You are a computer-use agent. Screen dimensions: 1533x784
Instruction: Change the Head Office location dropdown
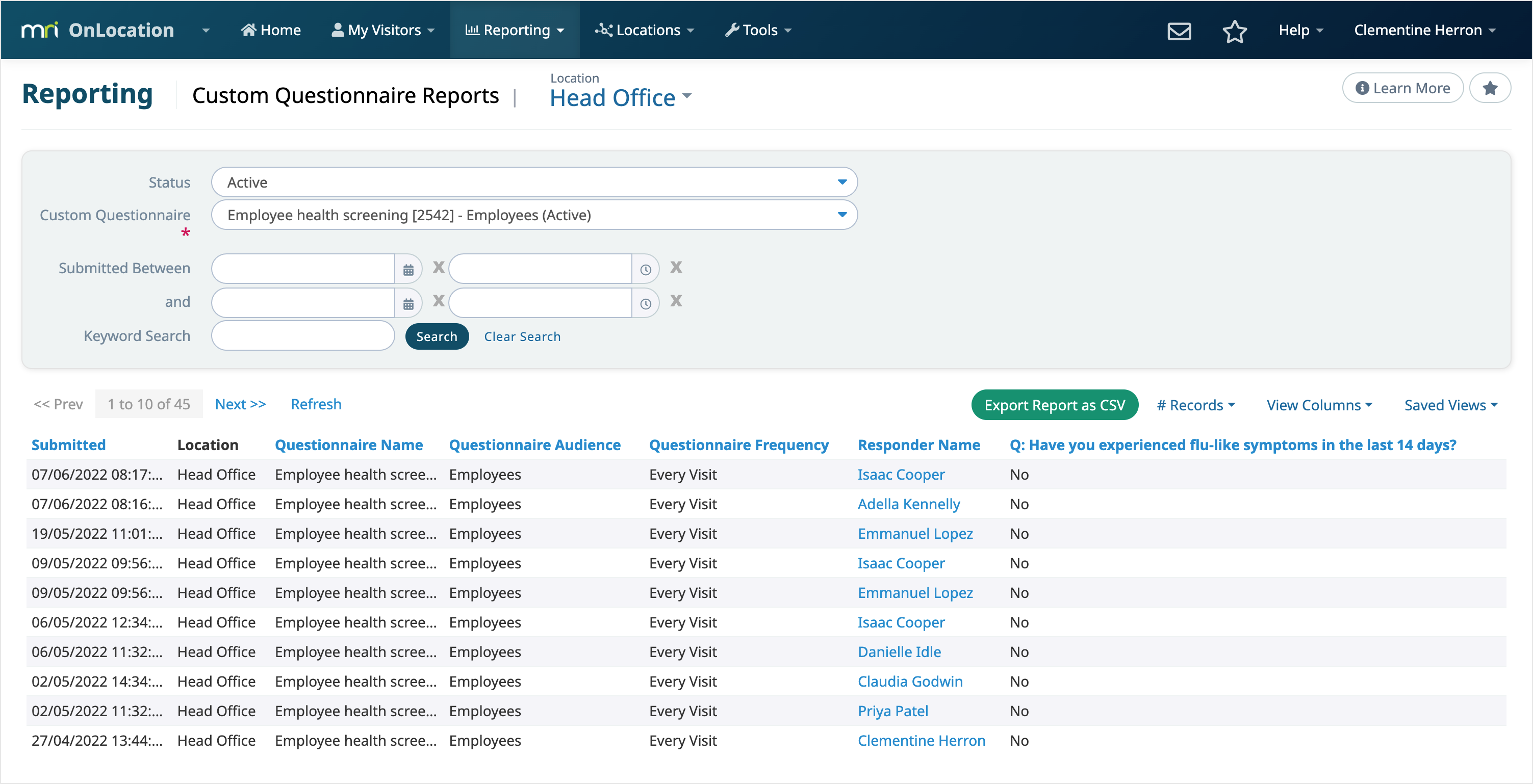pos(621,97)
